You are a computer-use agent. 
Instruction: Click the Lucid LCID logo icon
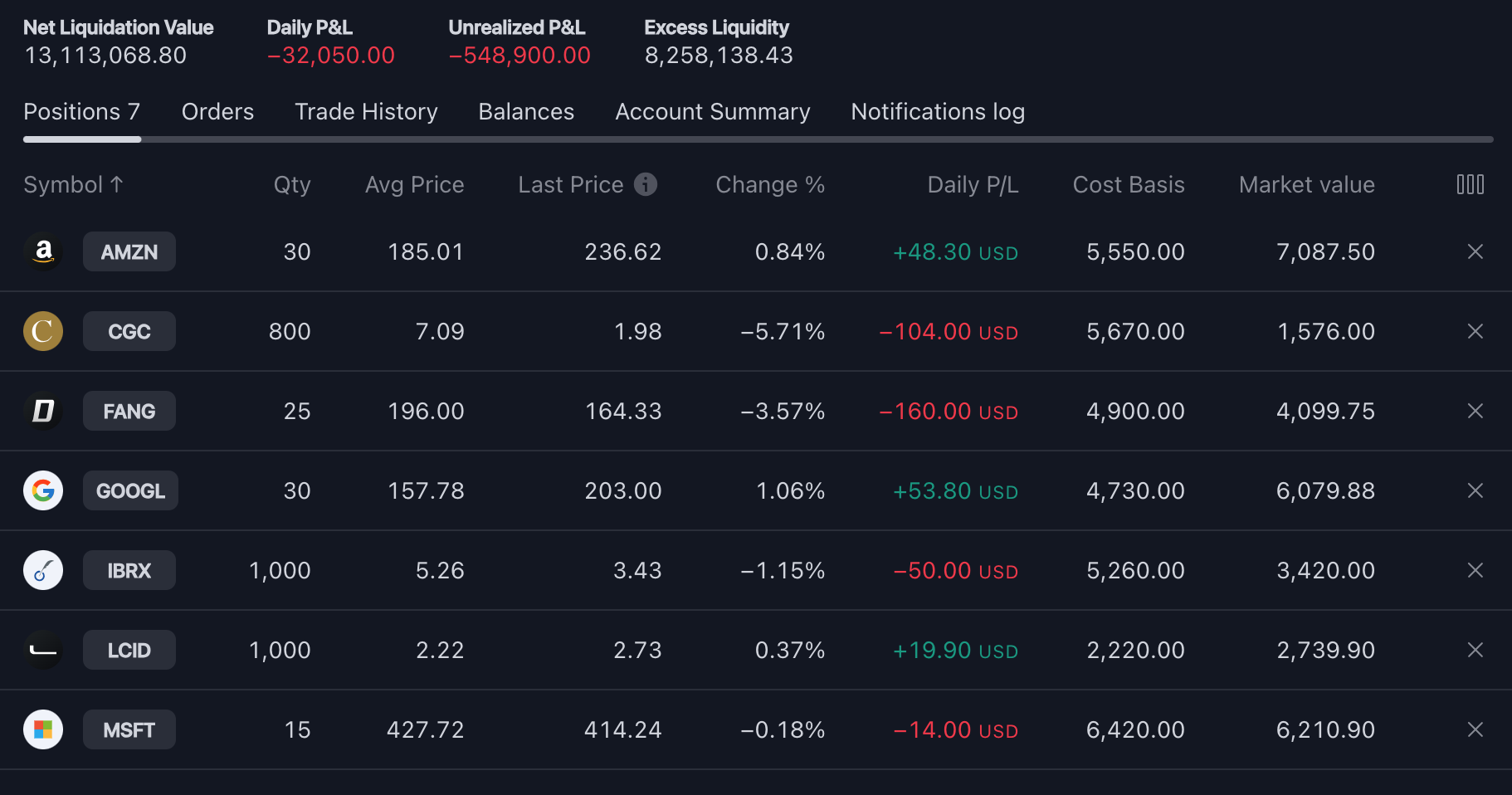pyautogui.click(x=43, y=650)
